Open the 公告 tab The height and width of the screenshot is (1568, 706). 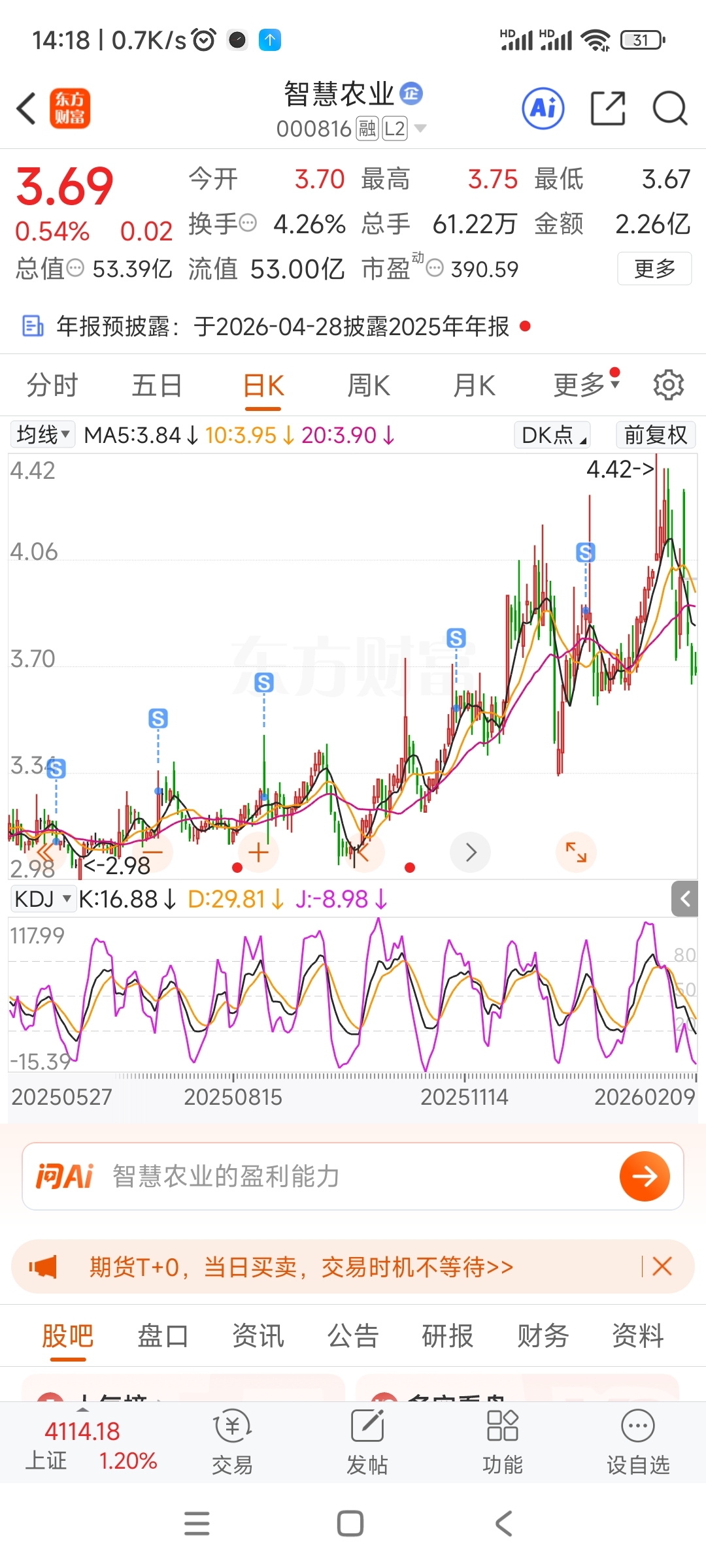coord(353,1336)
